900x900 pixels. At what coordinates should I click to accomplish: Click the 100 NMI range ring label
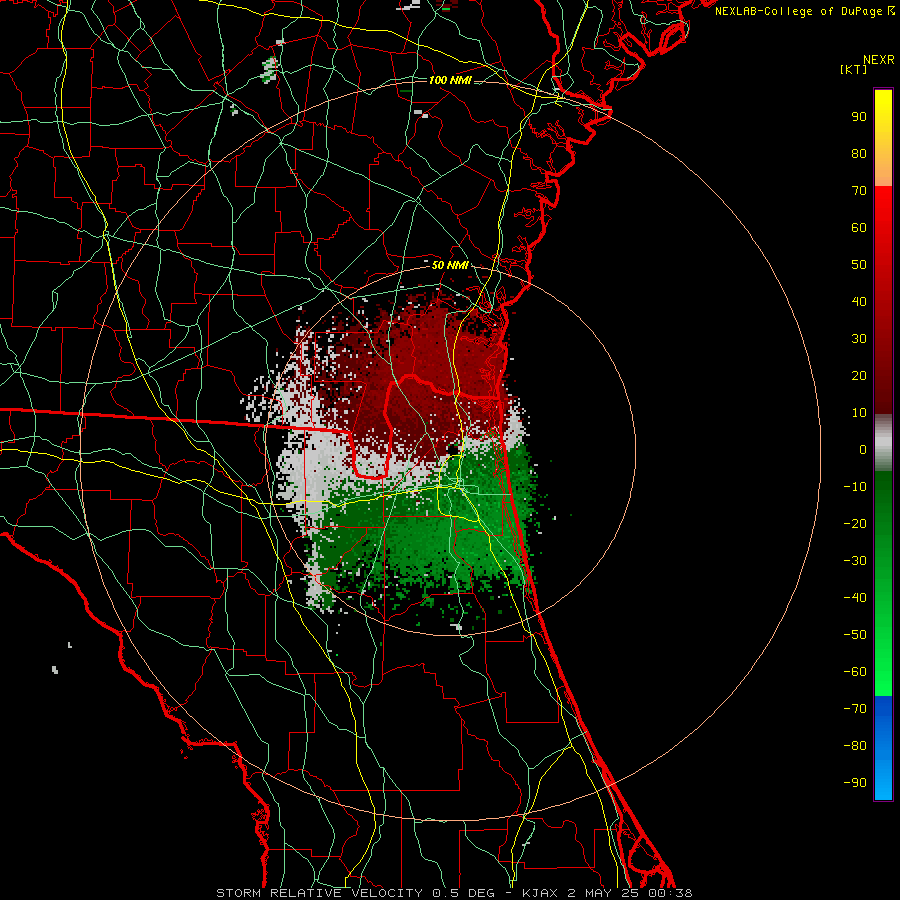coord(450,80)
